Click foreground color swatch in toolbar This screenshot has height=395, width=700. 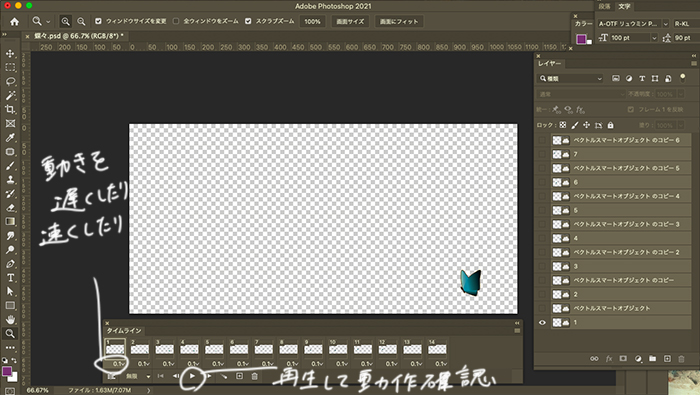[x=7, y=371]
